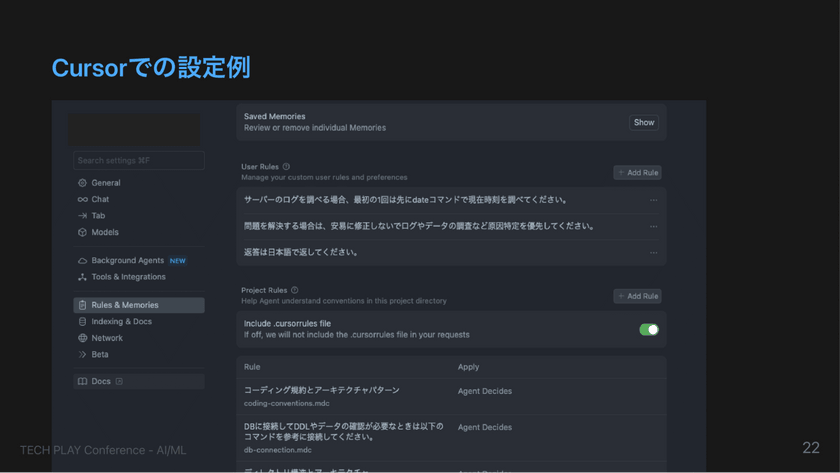This screenshot has height=473, width=840.
Task: Click Add Rule button for Project Rules
Action: [x=637, y=296]
